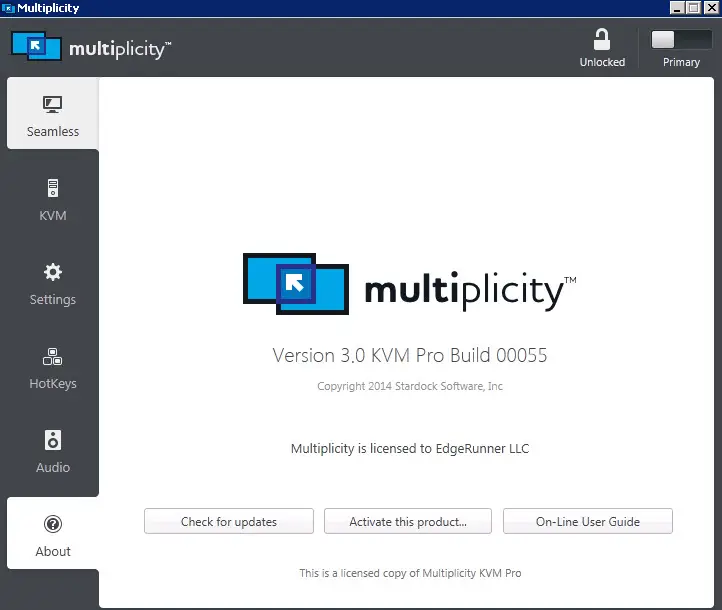Open the On-Line User Guide
The height and width of the screenshot is (610, 722).
(x=588, y=521)
